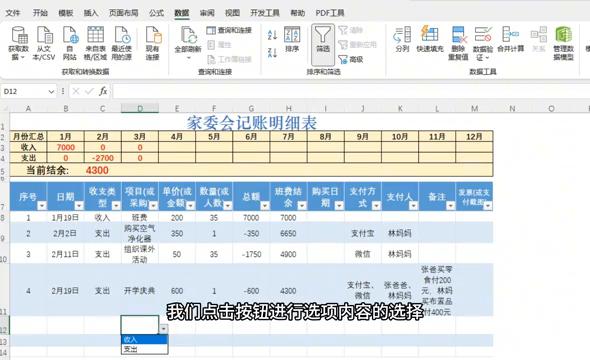Switch to the 开发工具 tab
The image size is (590, 360).
coord(265,13)
